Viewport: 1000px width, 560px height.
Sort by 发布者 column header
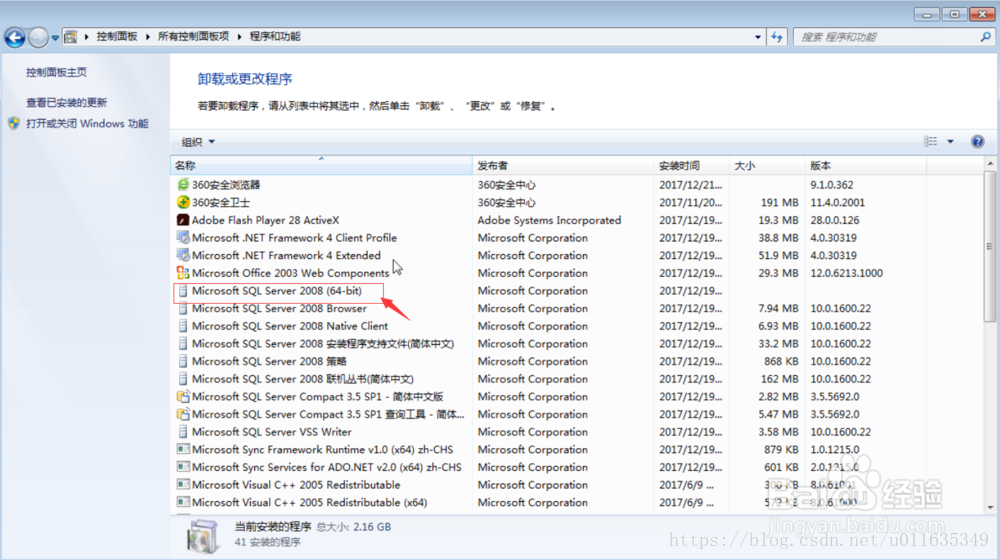tap(563, 166)
